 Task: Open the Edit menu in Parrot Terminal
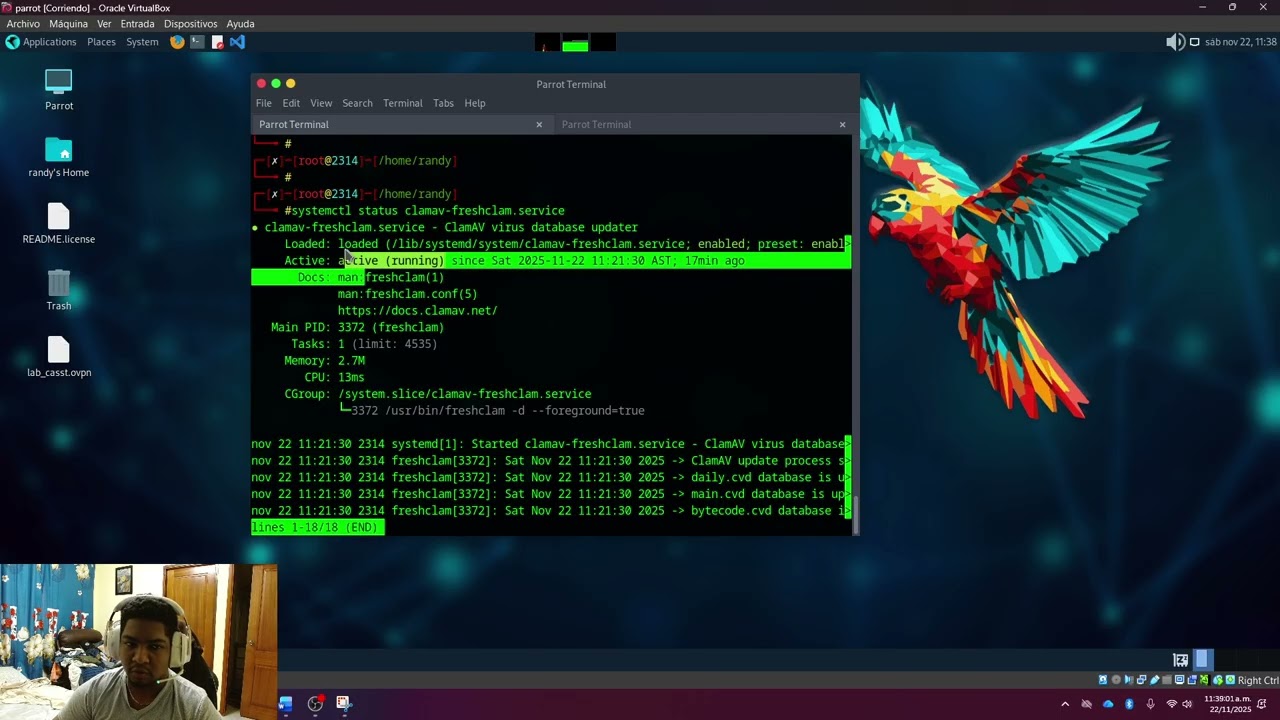(291, 103)
